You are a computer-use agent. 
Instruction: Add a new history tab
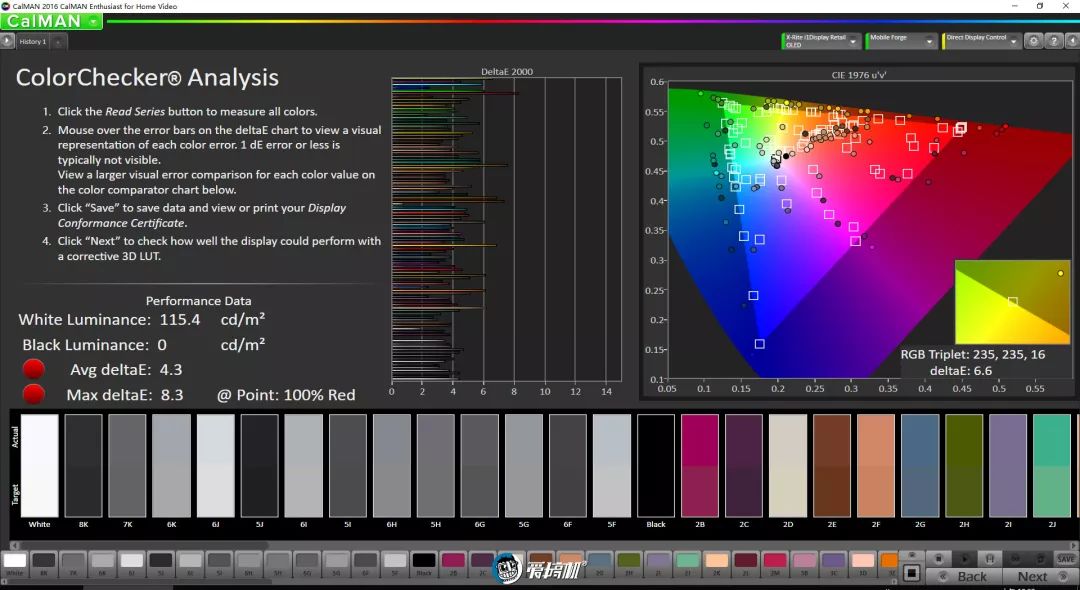[x=58, y=42]
